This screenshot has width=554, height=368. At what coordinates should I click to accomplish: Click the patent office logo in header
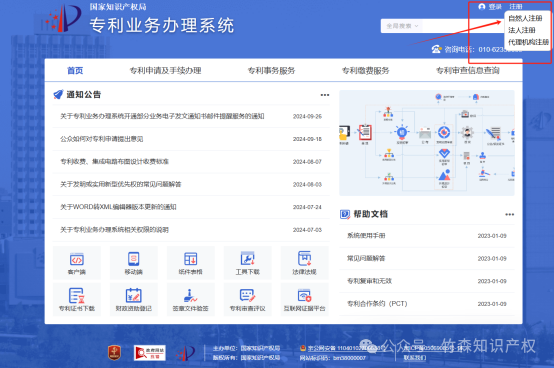pos(63,18)
